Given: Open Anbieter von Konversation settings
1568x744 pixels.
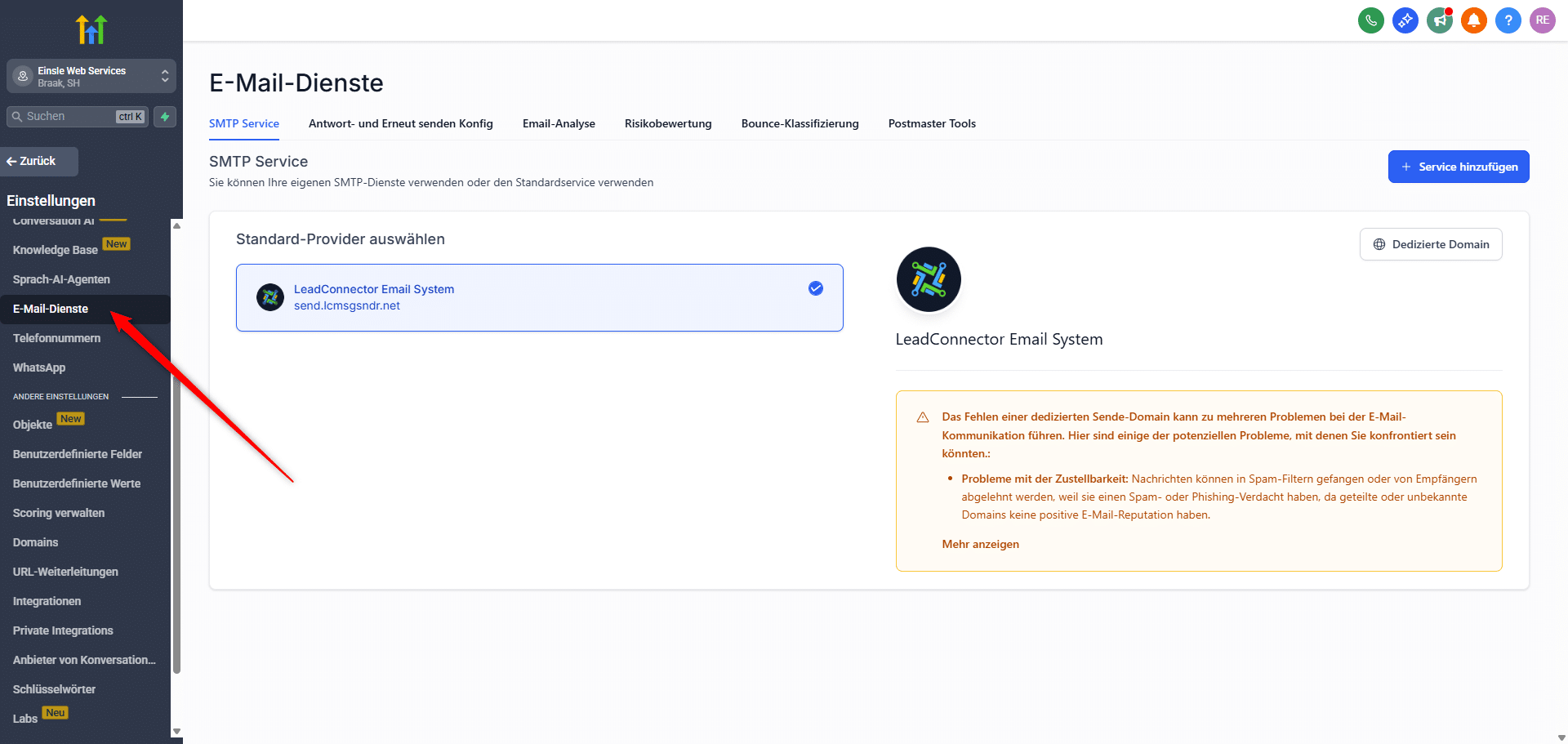Looking at the screenshot, I should [x=85, y=660].
